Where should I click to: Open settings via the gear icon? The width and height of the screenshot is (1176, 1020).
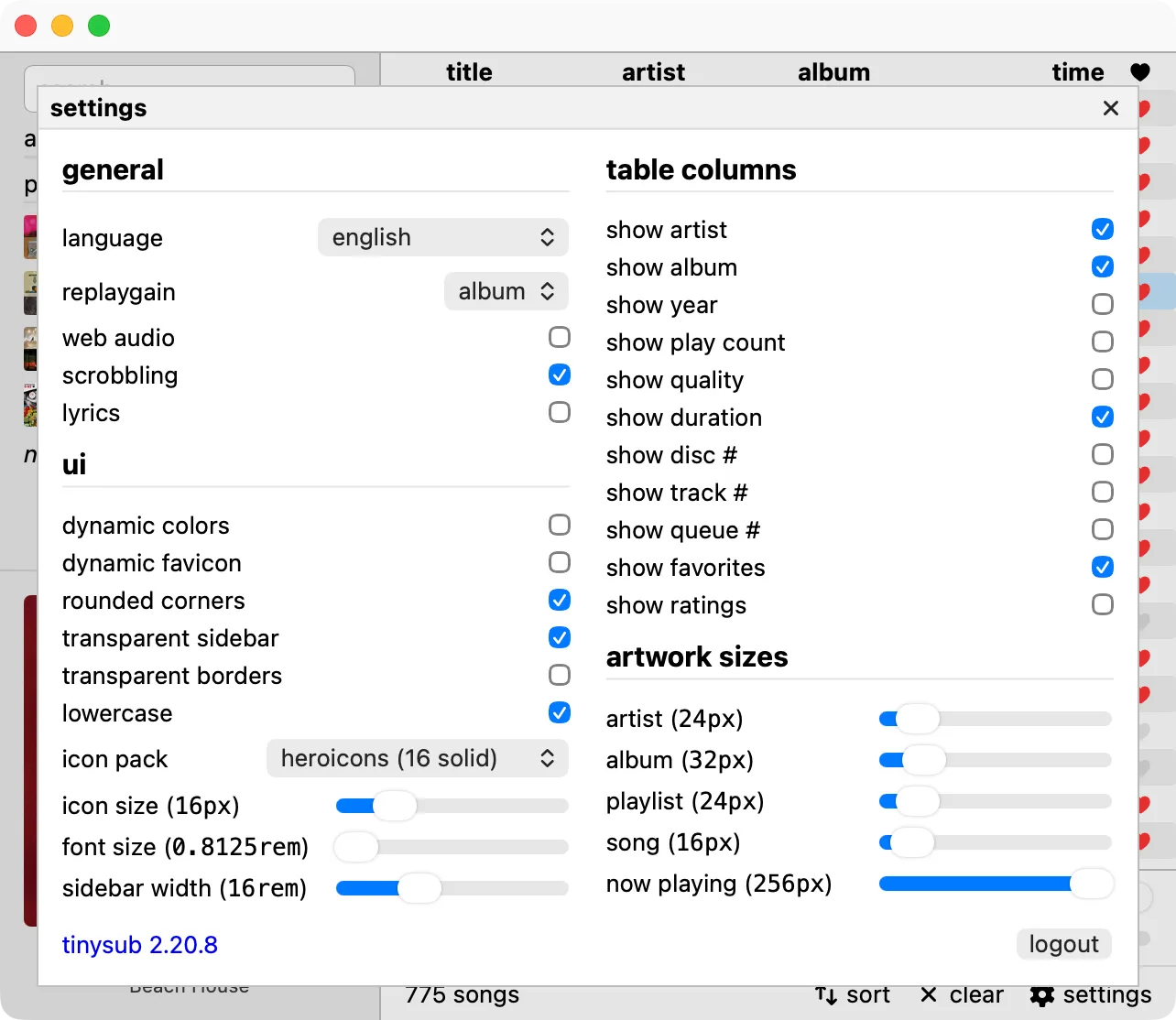tap(1042, 995)
